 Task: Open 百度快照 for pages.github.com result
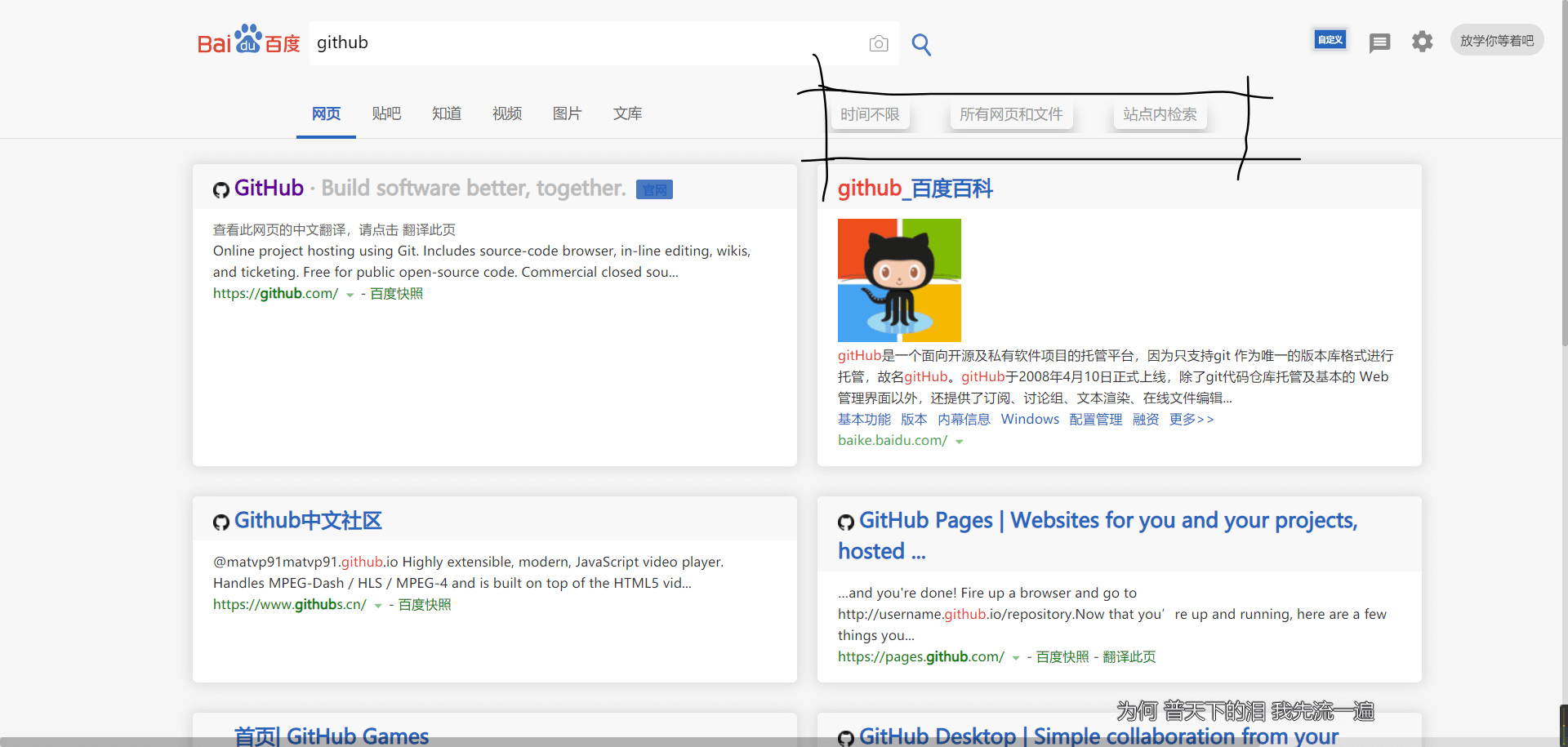coord(1062,657)
